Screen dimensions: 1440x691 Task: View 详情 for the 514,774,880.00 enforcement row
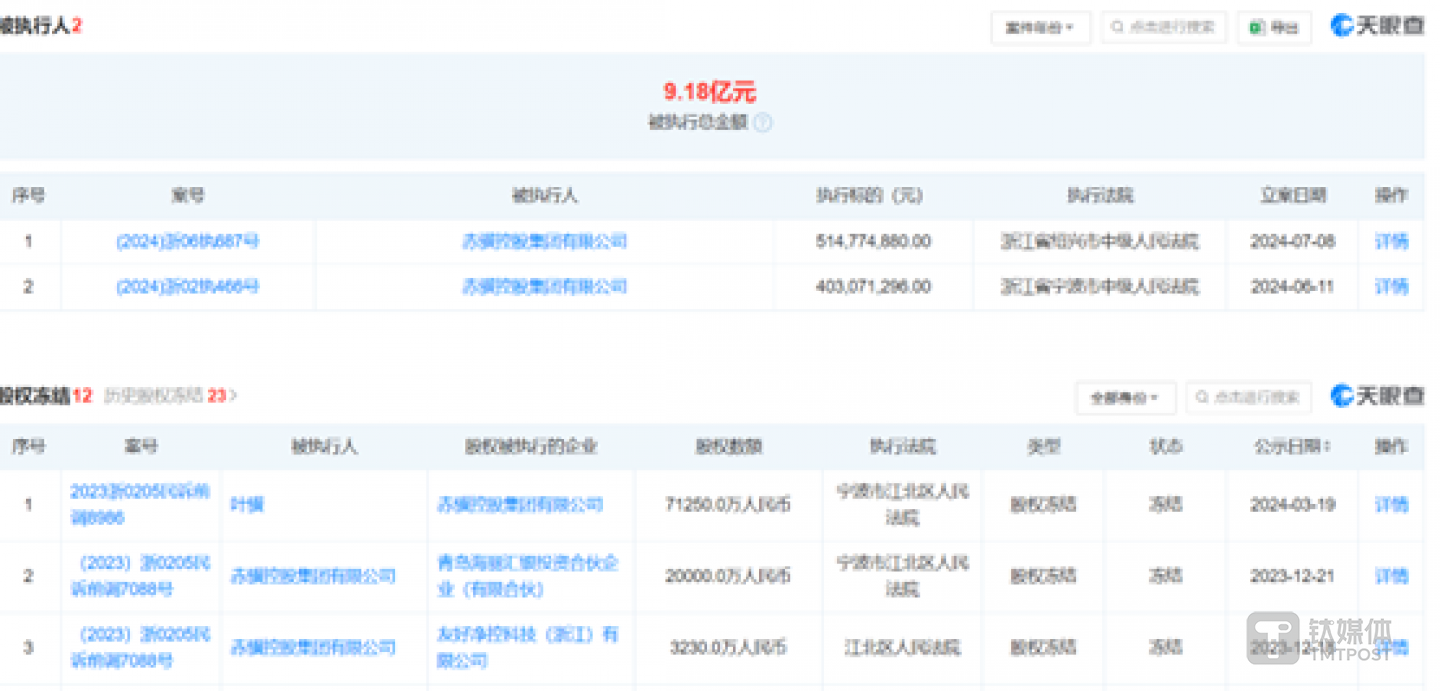click(1391, 241)
